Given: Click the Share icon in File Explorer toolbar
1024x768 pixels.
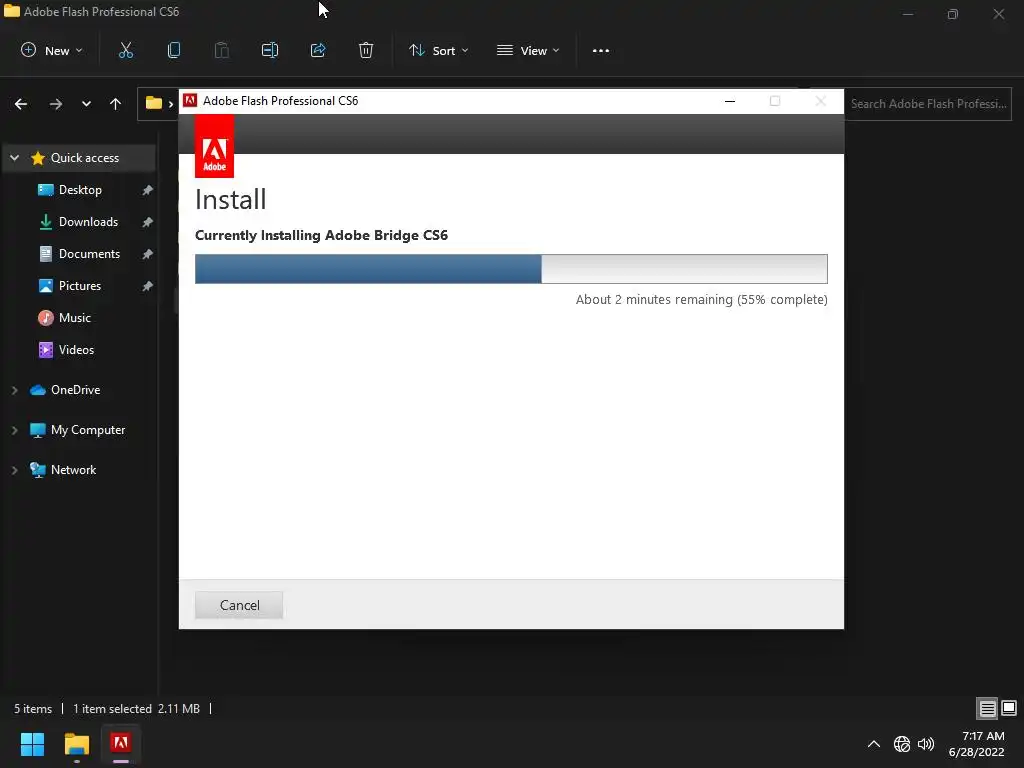Looking at the screenshot, I should click(x=317, y=50).
